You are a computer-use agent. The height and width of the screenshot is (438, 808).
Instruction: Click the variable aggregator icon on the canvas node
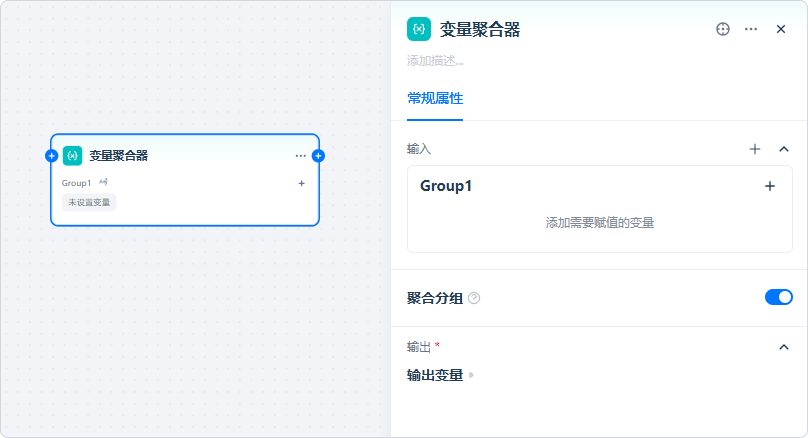(72, 156)
